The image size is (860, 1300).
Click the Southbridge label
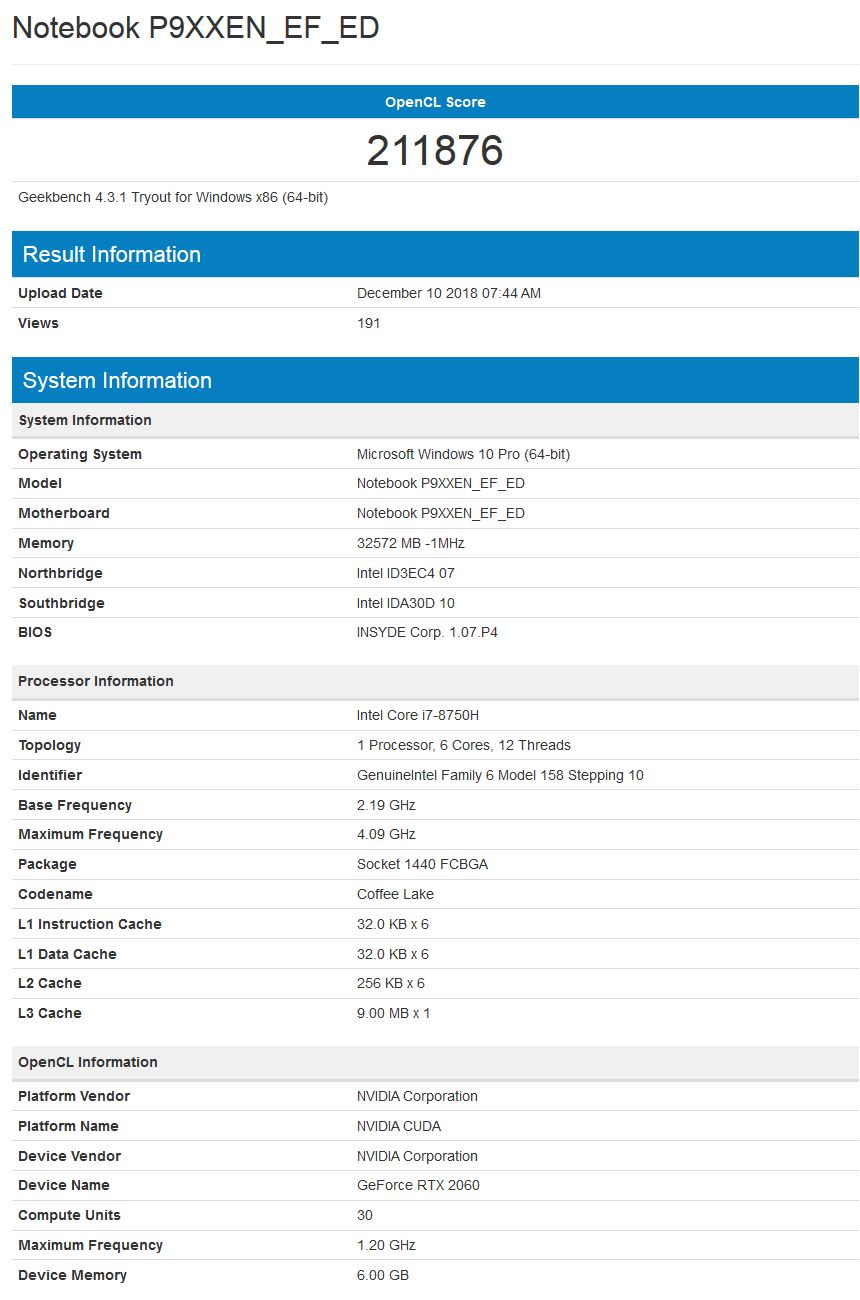(61, 603)
